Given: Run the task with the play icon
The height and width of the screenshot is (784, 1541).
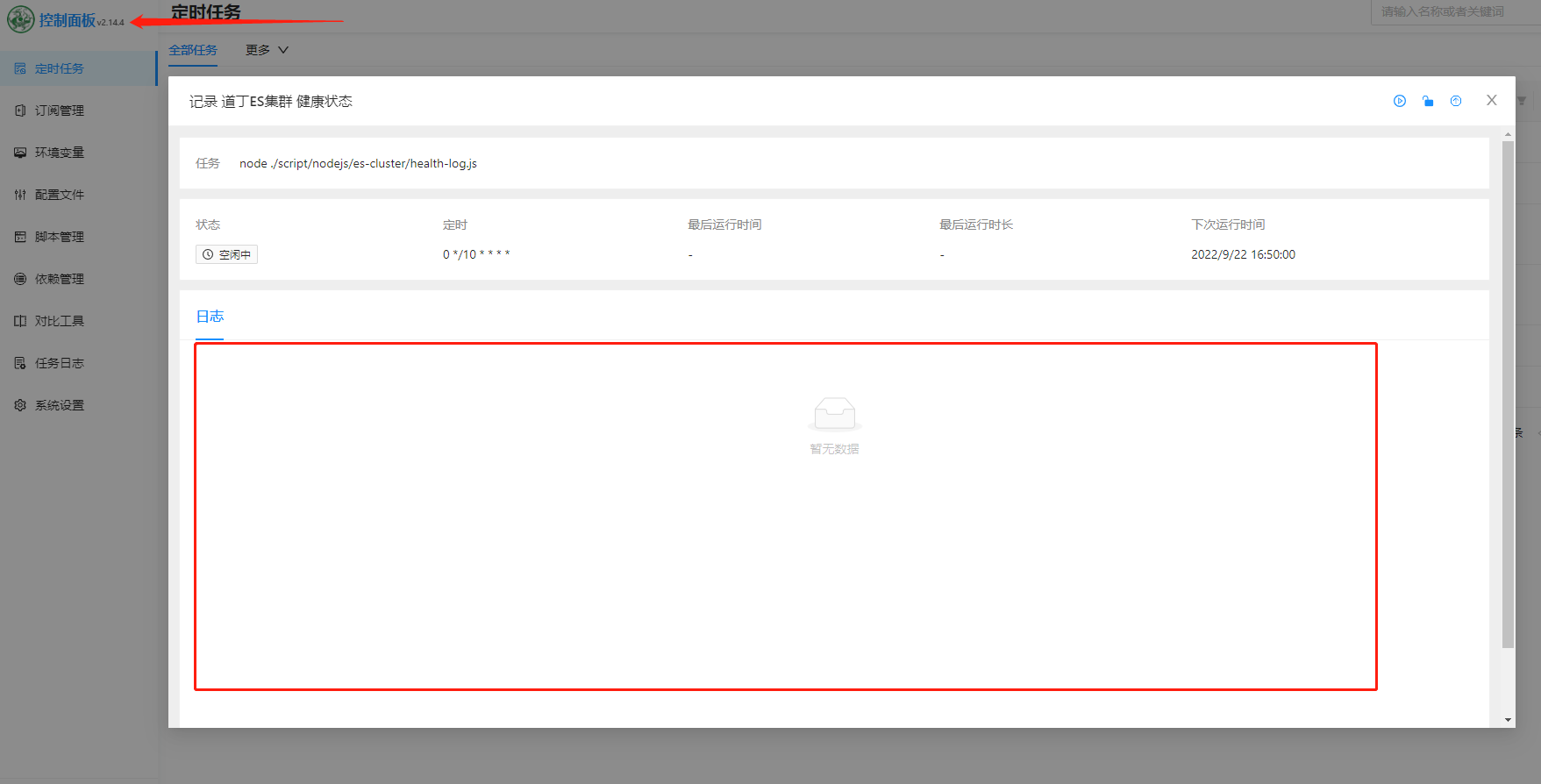Looking at the screenshot, I should click(x=1400, y=101).
